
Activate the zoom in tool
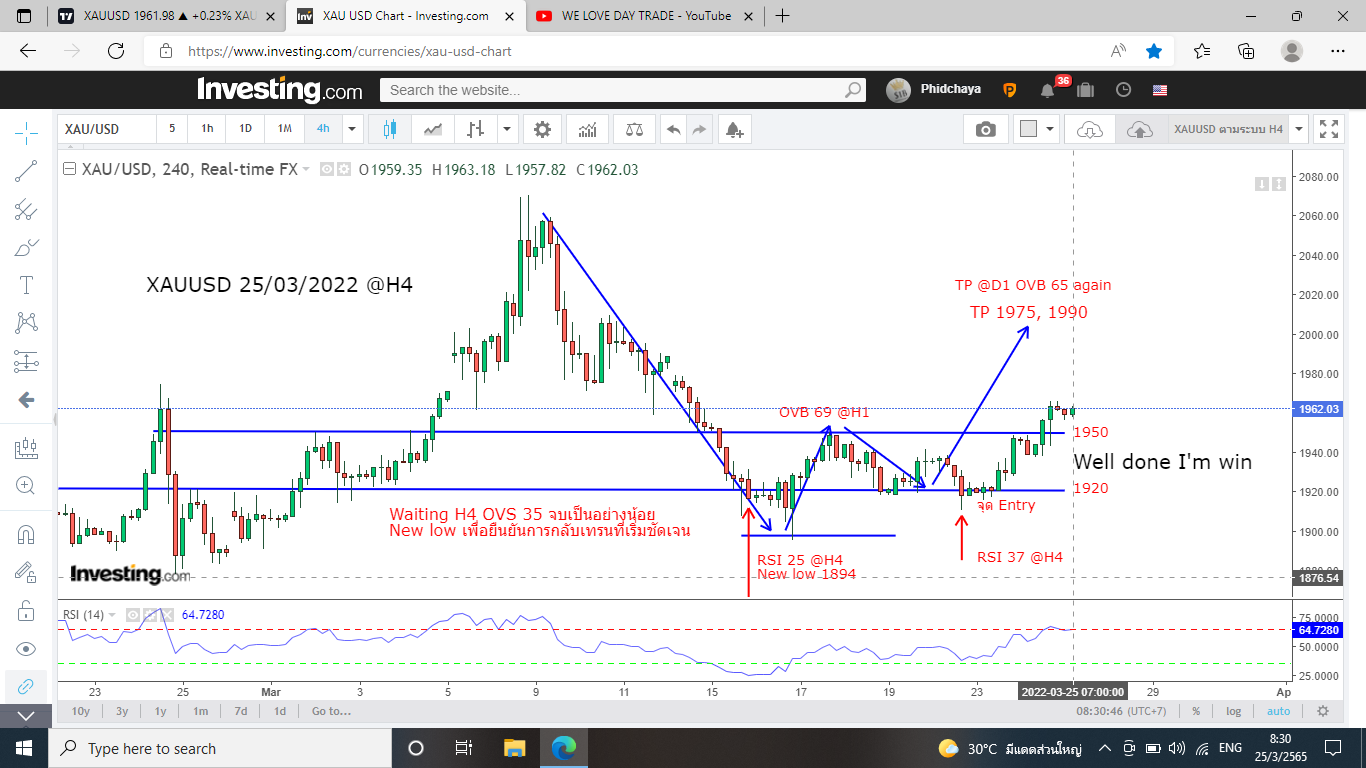pos(26,486)
